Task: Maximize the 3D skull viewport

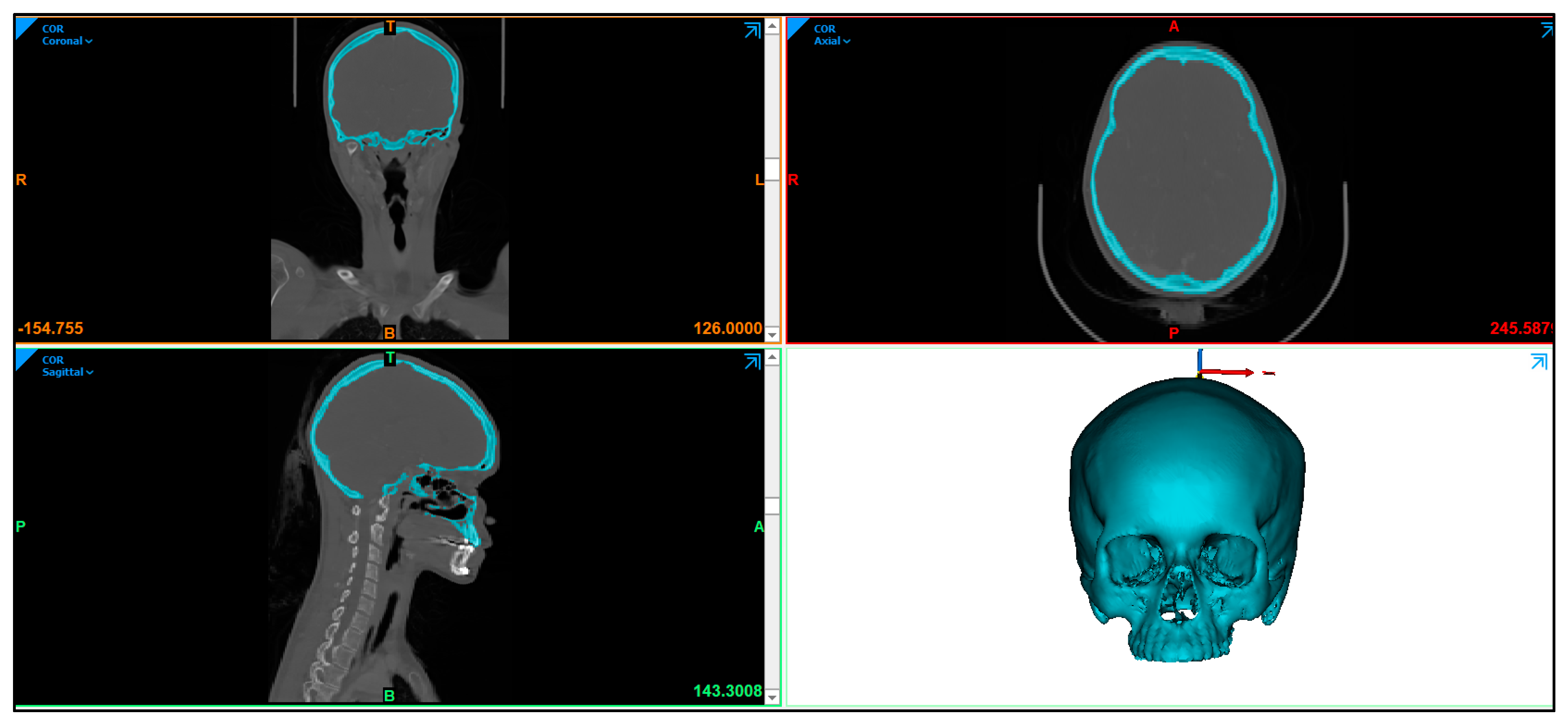Action: (1538, 362)
